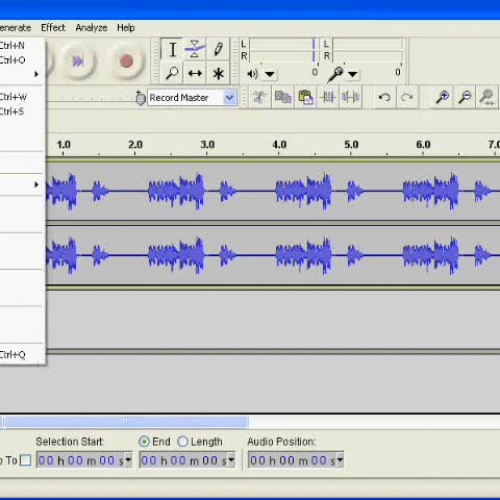Screen dimensions: 500x500
Task: Open Selection Start time format dropdown
Action: pos(128,460)
